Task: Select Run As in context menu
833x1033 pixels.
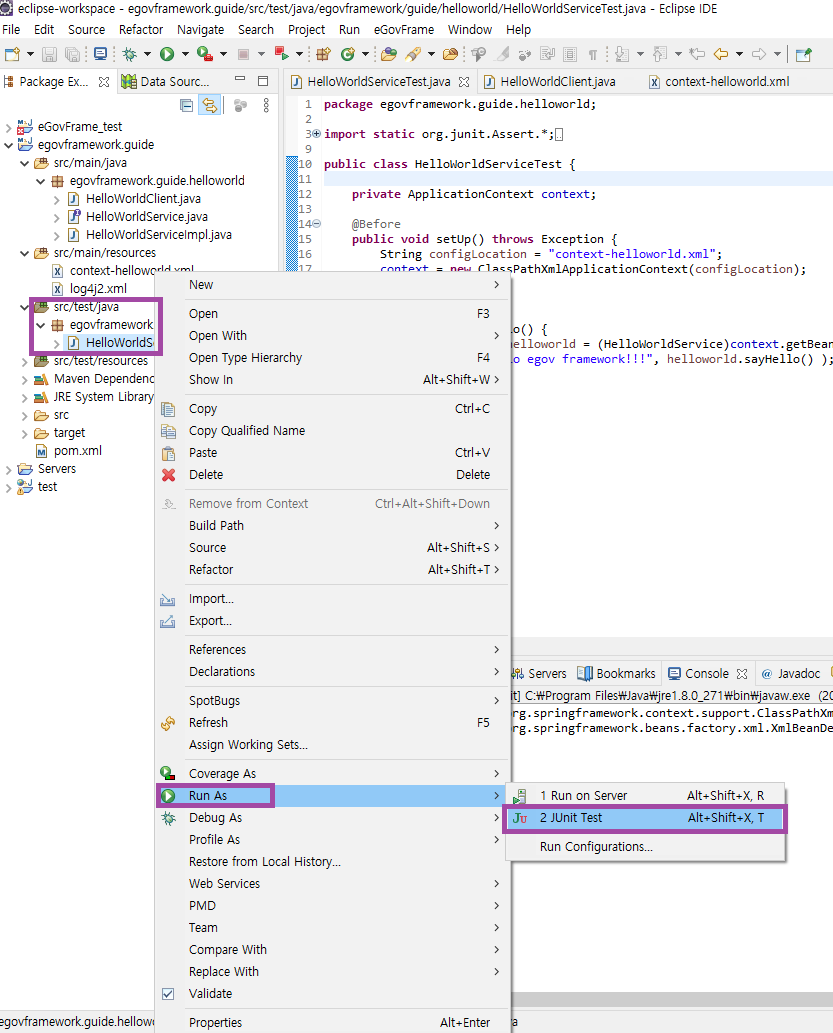Action: click(332, 796)
